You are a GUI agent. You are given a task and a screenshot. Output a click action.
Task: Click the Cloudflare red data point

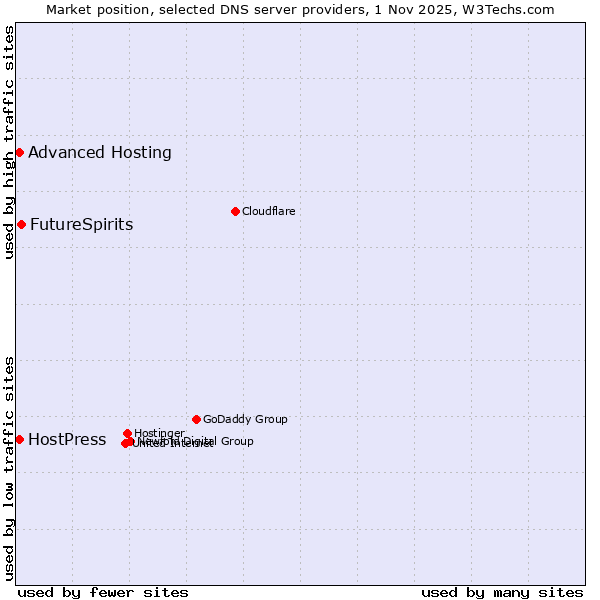[x=235, y=211]
